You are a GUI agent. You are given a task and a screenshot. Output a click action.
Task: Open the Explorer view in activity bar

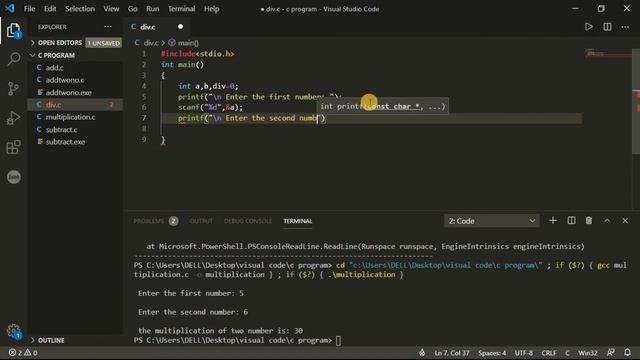pyautogui.click(x=13, y=31)
